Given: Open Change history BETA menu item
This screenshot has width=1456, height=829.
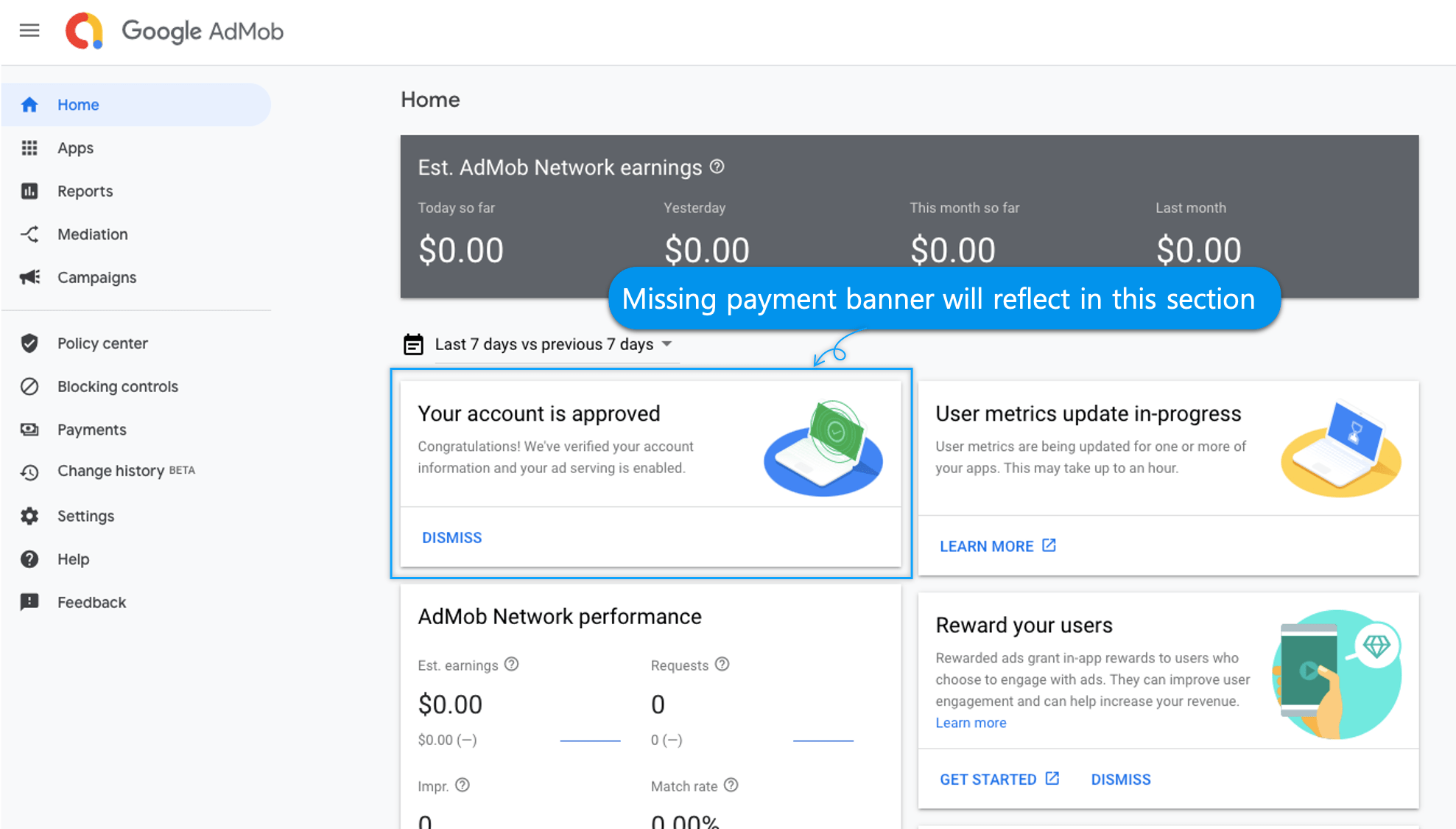Looking at the screenshot, I should (110, 471).
